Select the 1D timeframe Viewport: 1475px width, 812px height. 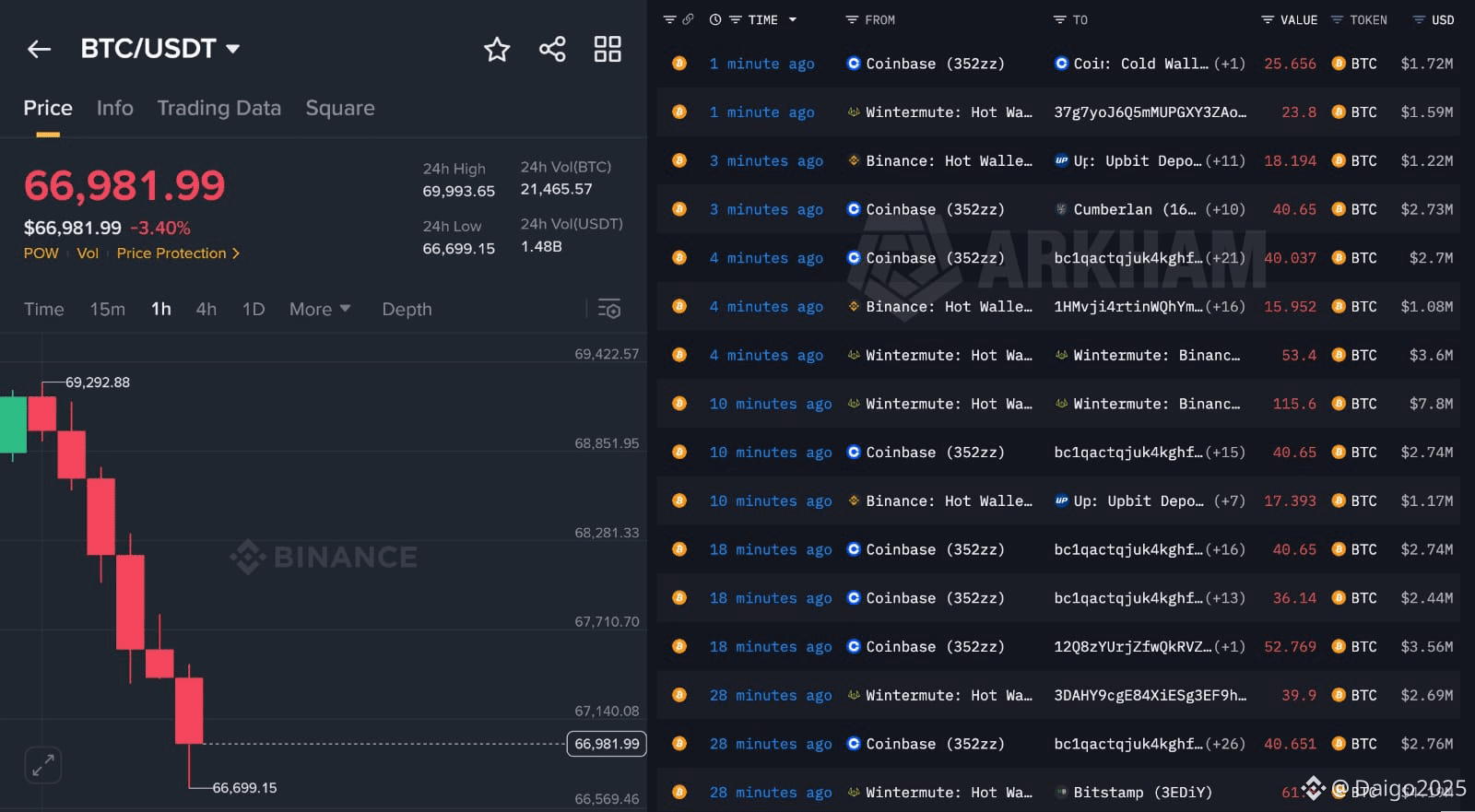[254, 309]
